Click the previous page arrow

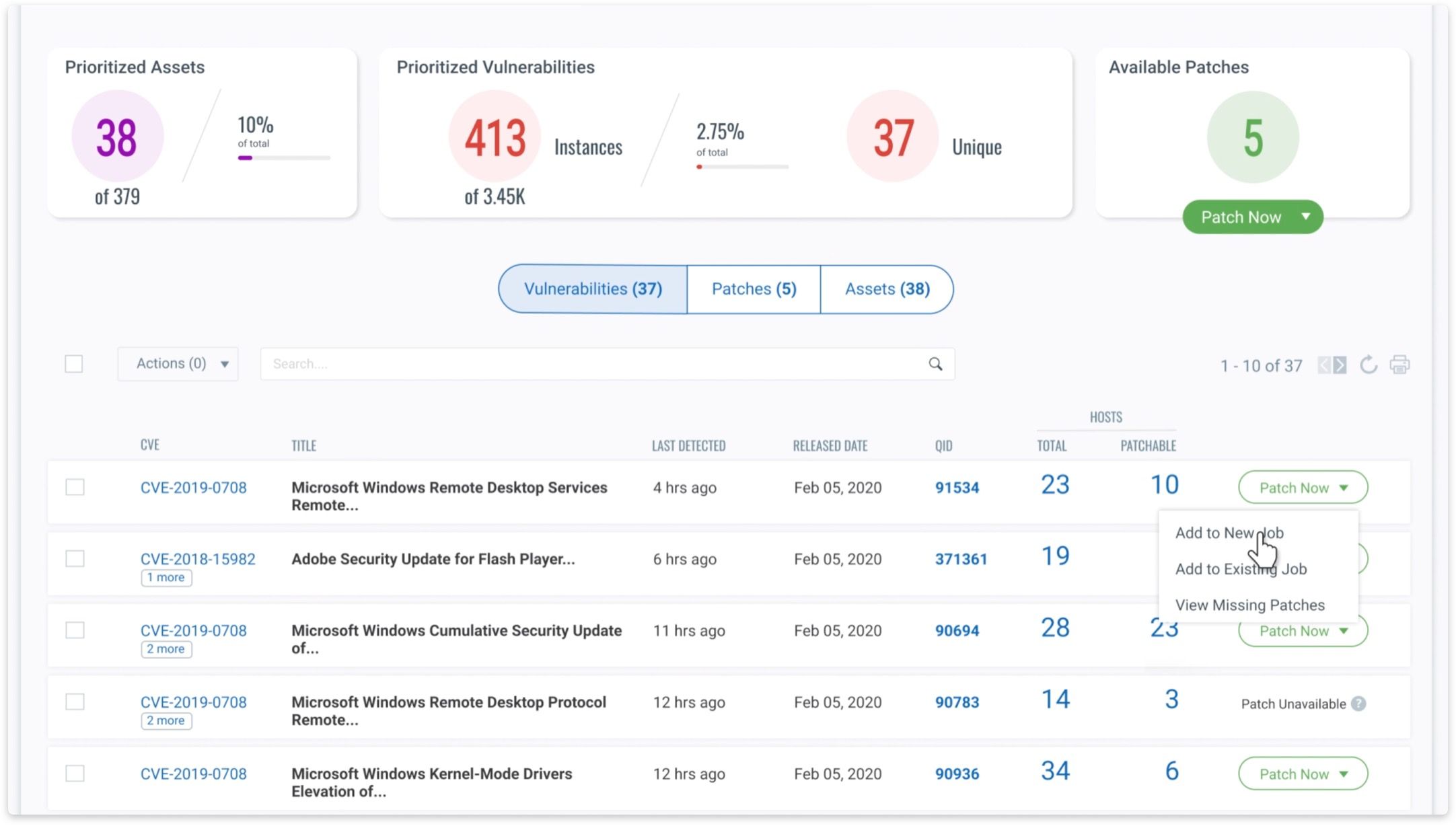coord(1323,365)
